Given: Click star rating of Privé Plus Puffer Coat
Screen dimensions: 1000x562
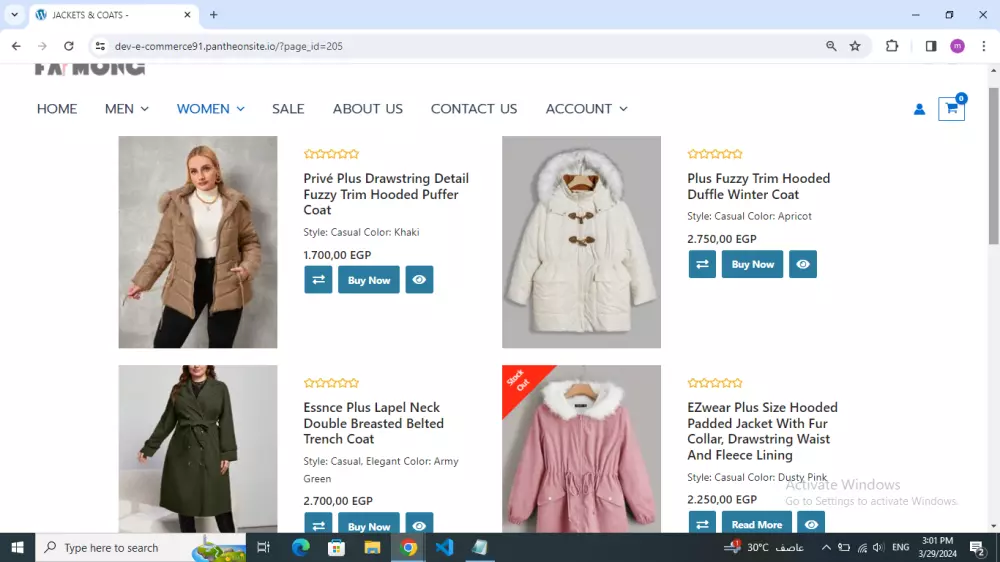Looking at the screenshot, I should pyautogui.click(x=332, y=154).
